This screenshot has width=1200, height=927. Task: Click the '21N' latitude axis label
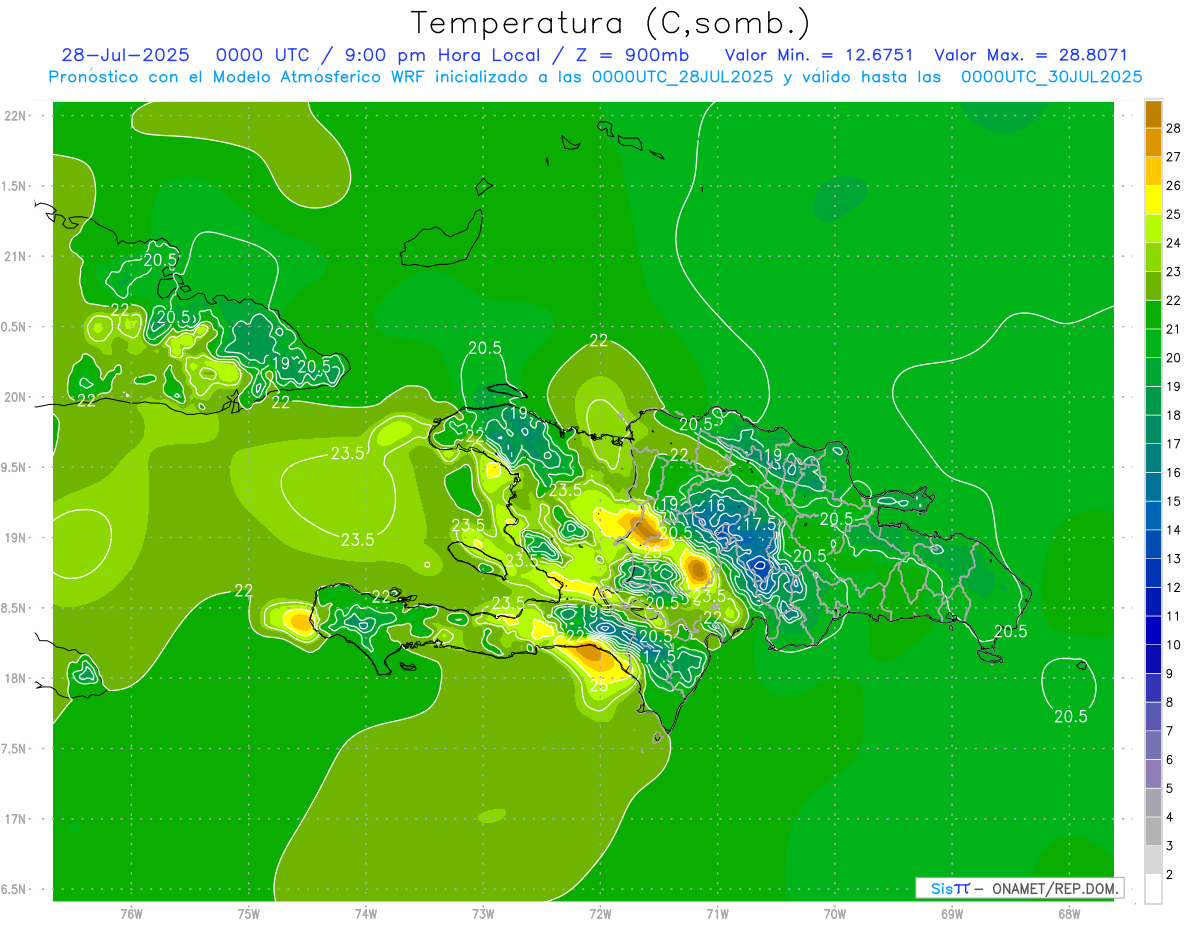[x=15, y=257]
